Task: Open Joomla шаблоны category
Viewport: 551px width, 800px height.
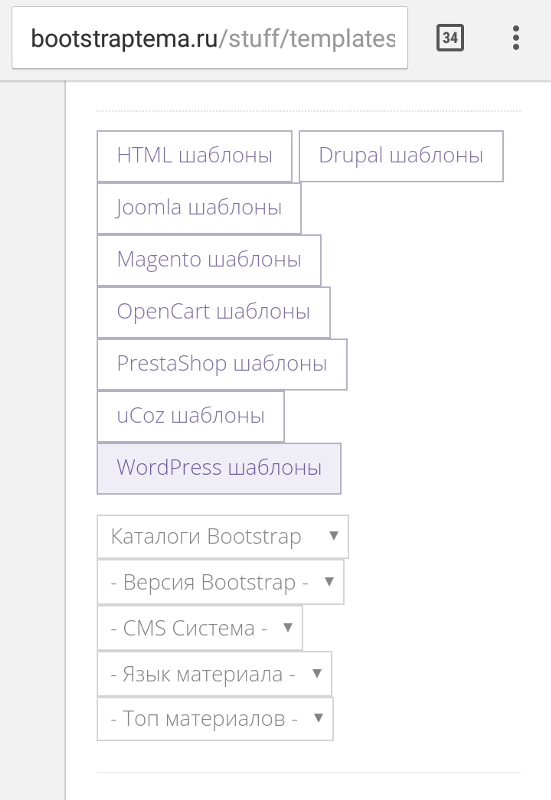Action: [199, 208]
